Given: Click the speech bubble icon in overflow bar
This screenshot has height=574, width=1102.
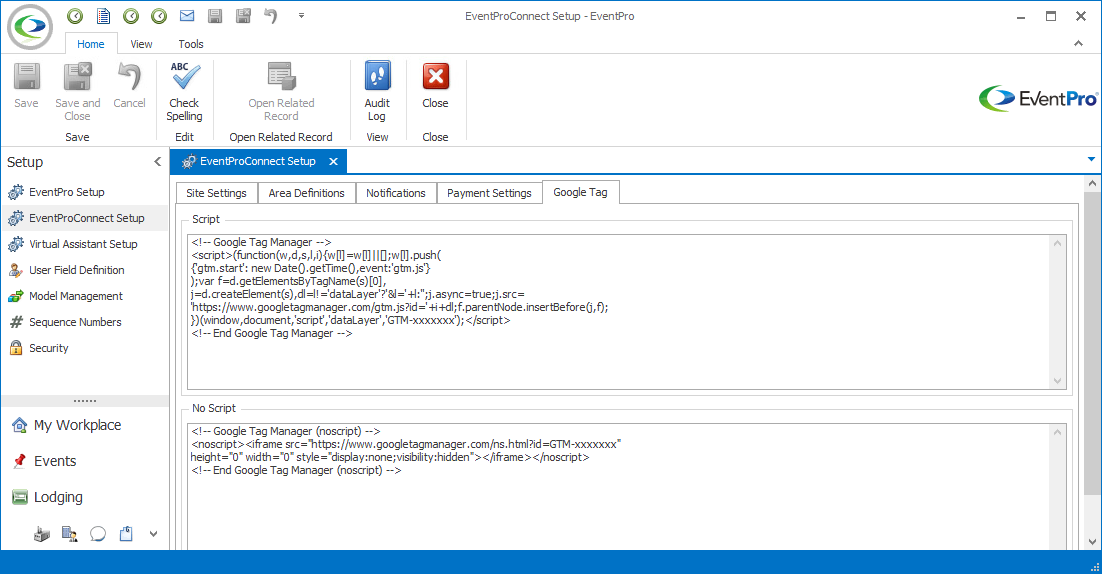Looking at the screenshot, I should 98,534.
